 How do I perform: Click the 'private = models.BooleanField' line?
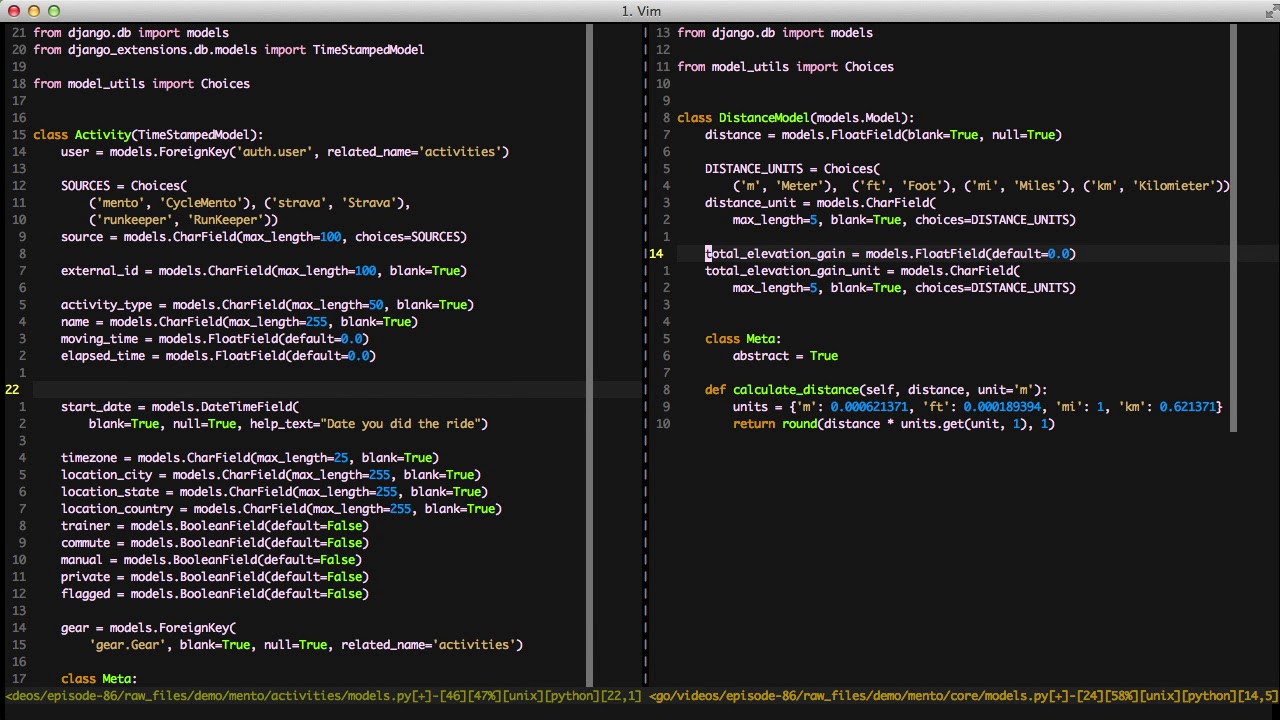point(215,576)
